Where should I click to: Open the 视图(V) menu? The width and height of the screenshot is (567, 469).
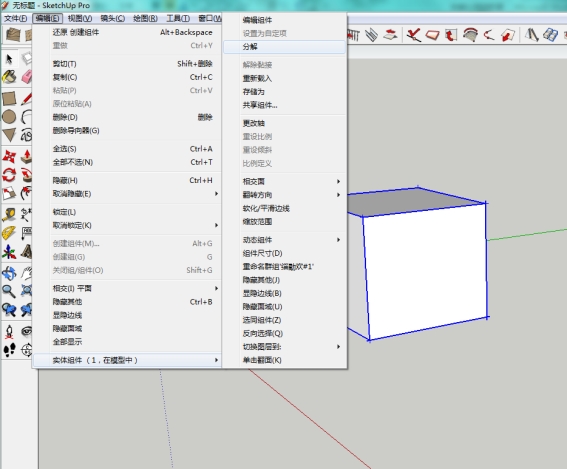tap(80, 18)
